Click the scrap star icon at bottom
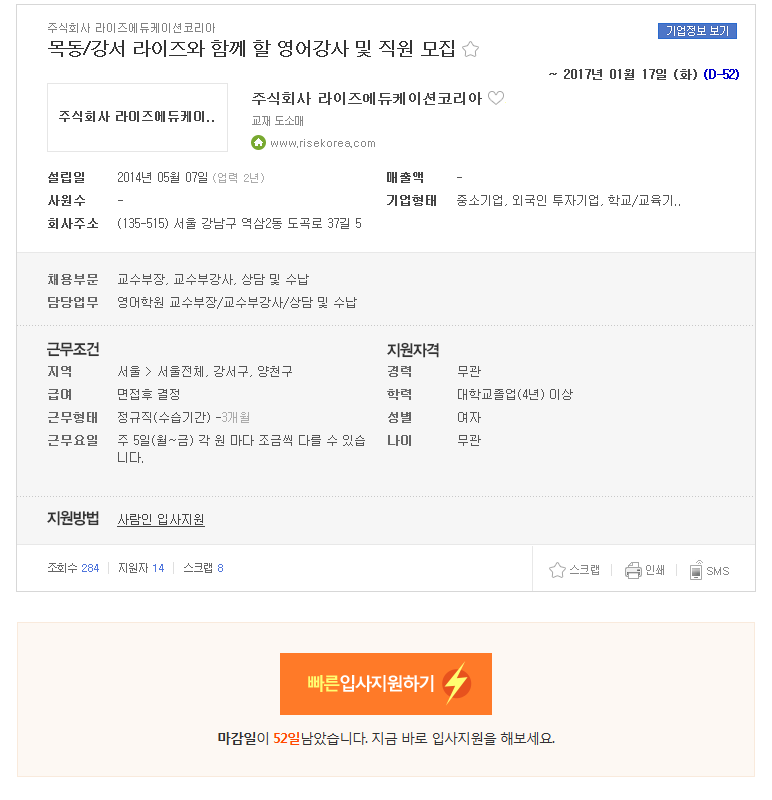The image size is (772, 800). (557, 570)
